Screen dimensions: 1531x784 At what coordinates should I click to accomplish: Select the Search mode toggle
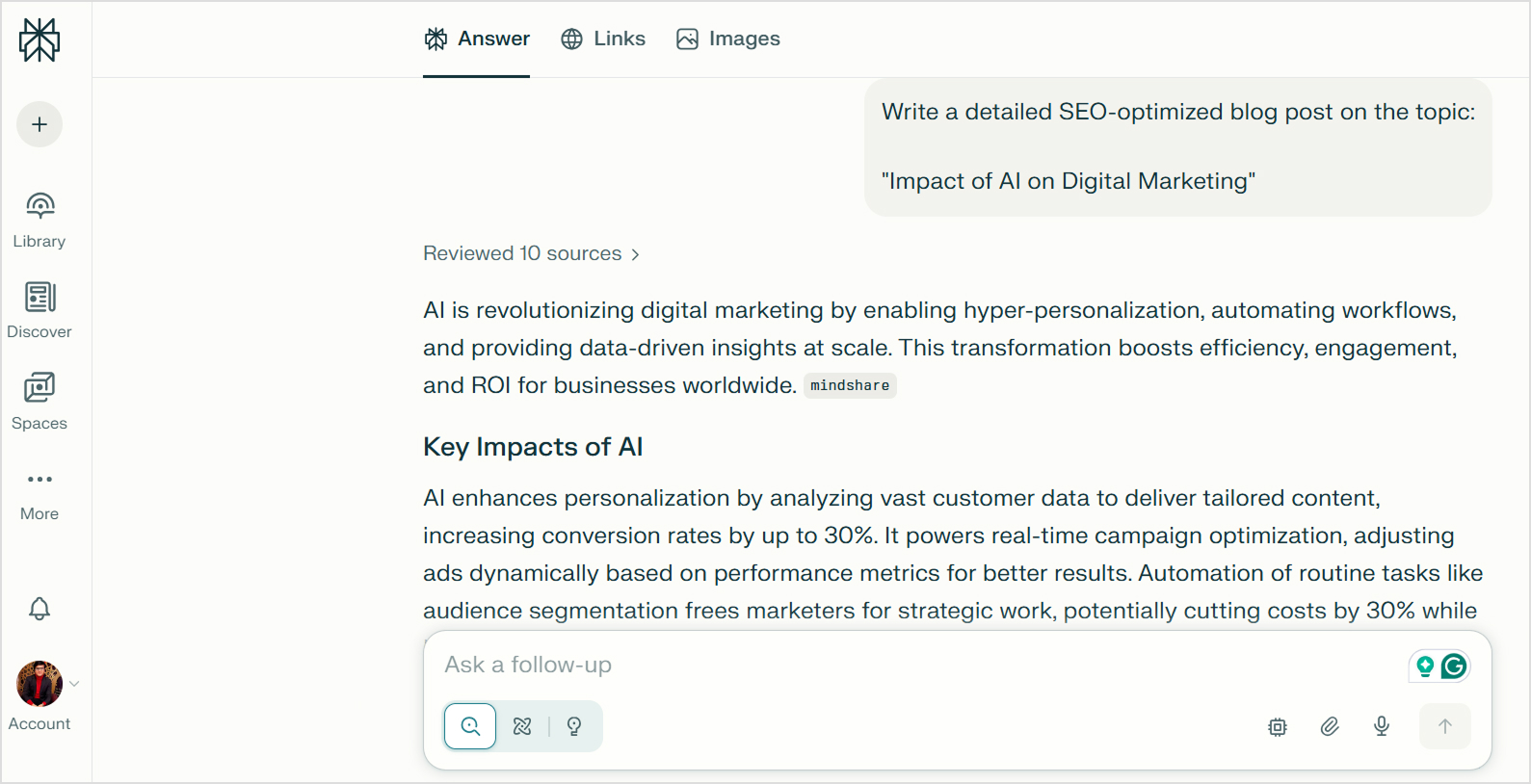pyautogui.click(x=470, y=726)
